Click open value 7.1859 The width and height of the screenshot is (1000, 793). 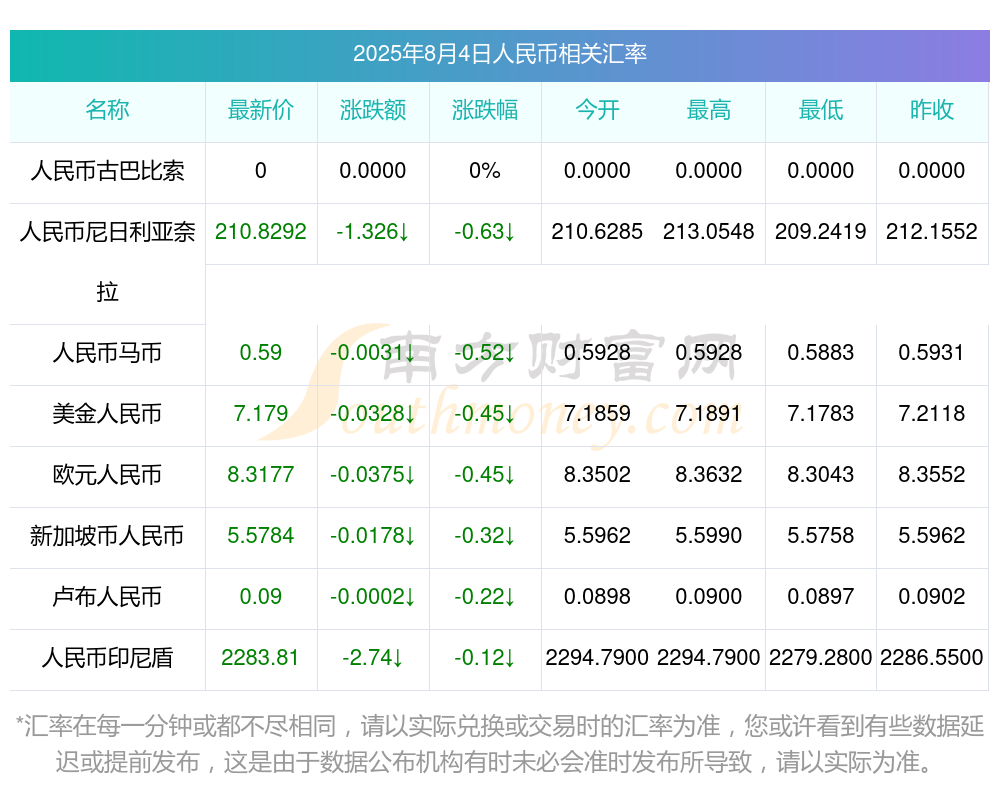click(597, 414)
